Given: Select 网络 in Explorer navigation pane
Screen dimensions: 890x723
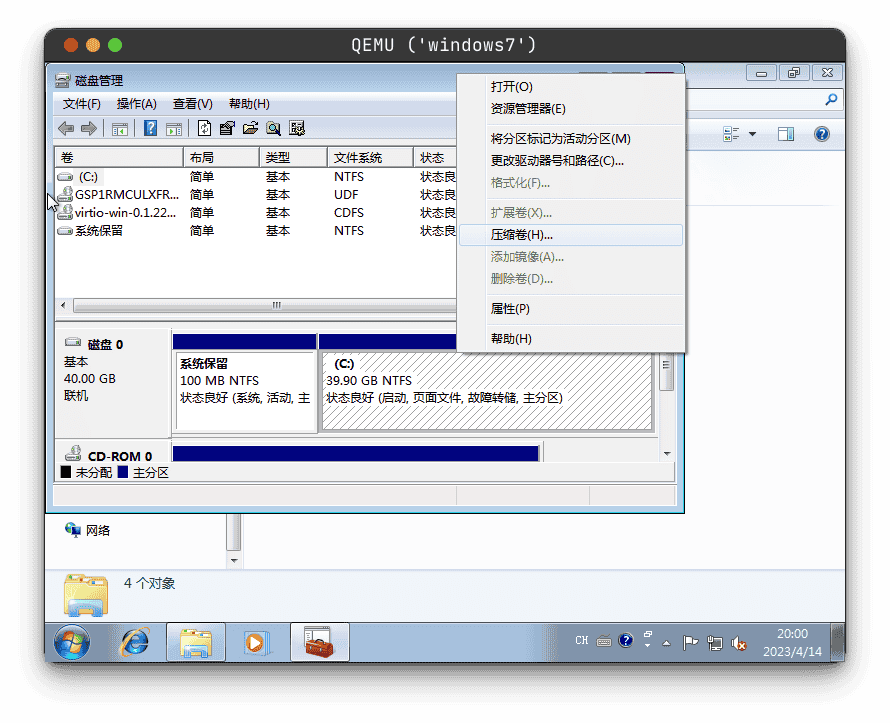Looking at the screenshot, I should (x=98, y=531).
